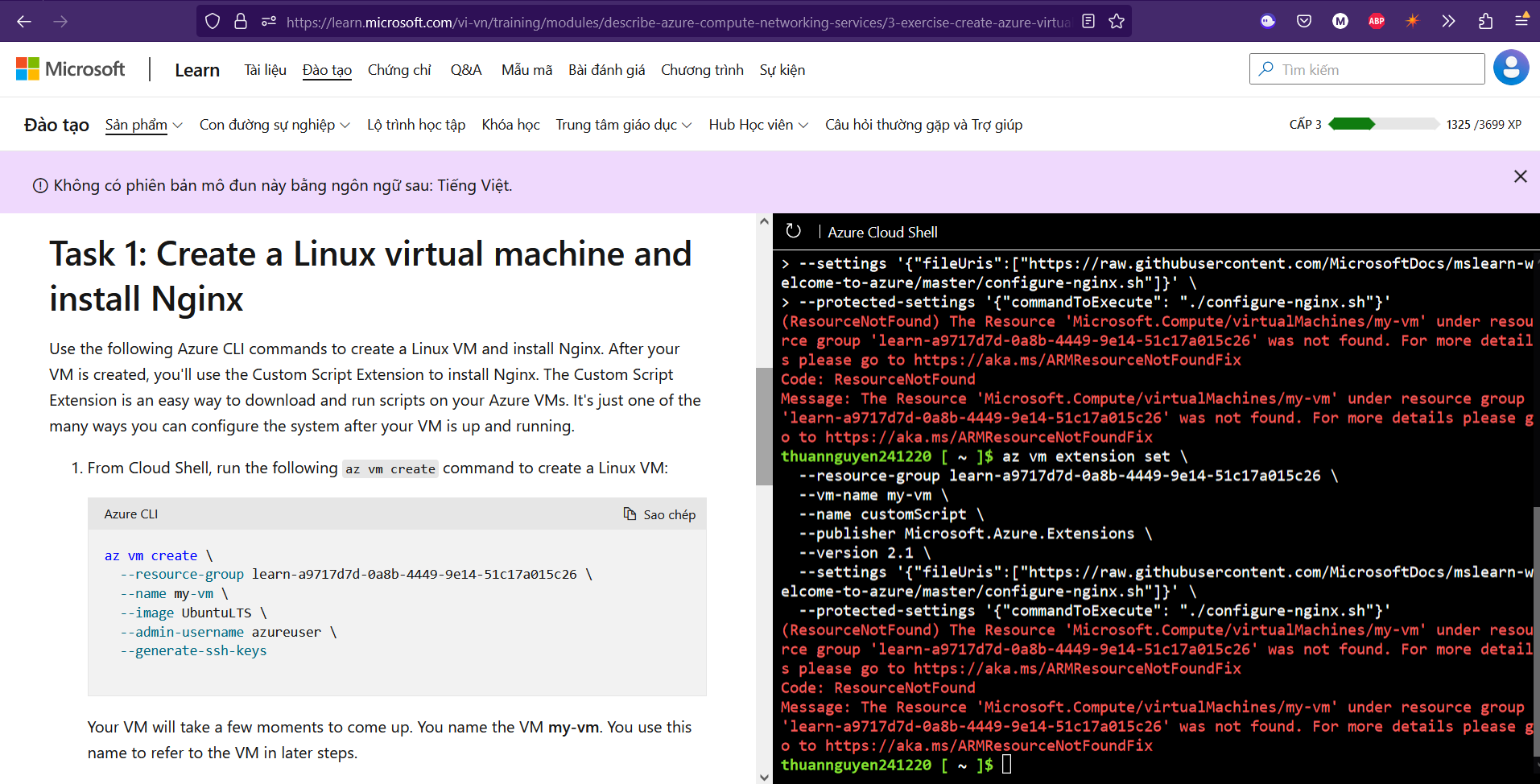
Task: Click the scroll down arrow of lesson pane
Action: point(764,777)
